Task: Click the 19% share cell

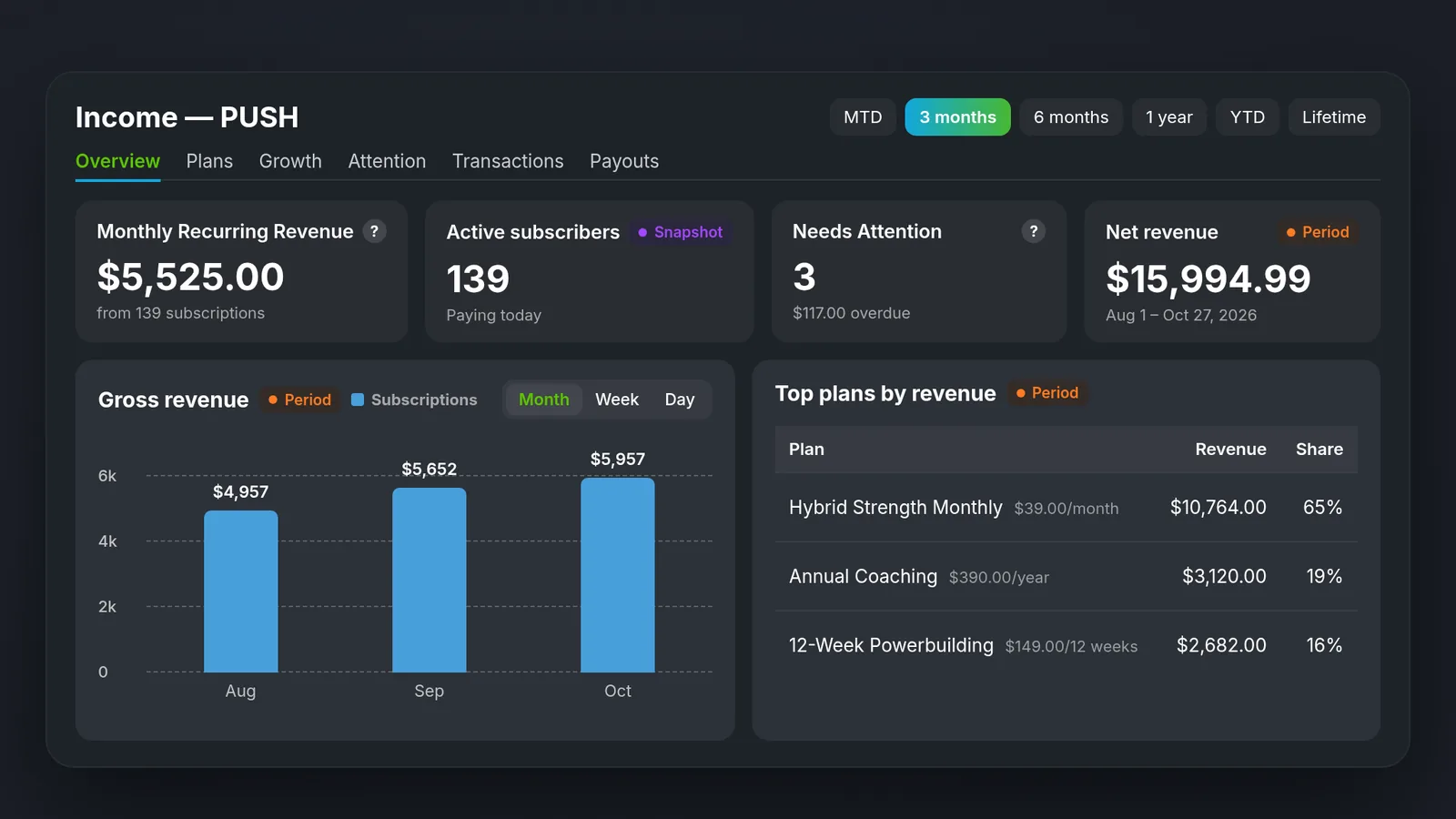Action: (x=1324, y=577)
